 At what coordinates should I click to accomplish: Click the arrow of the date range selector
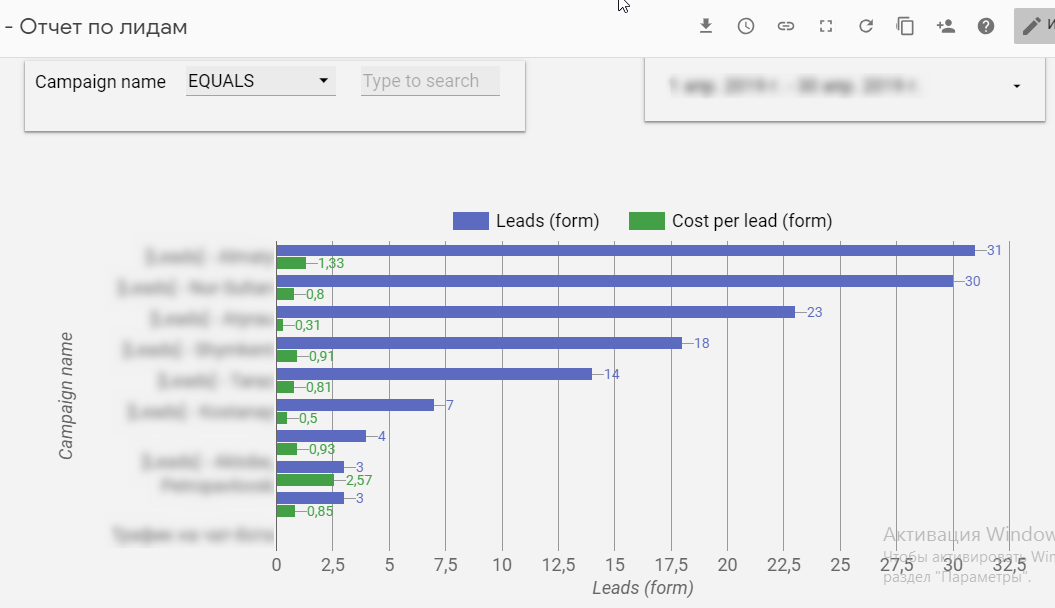pyautogui.click(x=1017, y=87)
